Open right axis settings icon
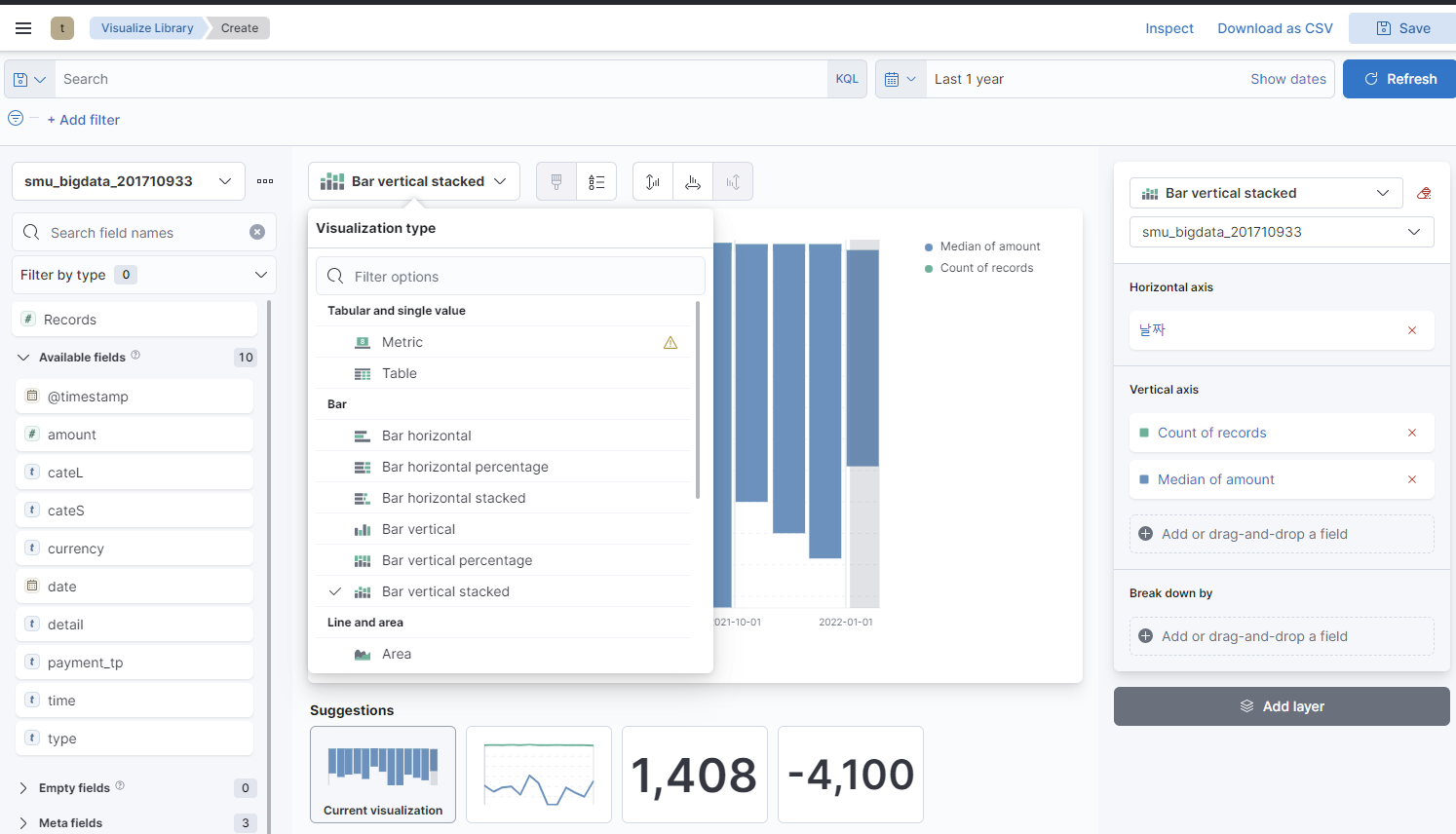The image size is (1456, 834). click(733, 181)
